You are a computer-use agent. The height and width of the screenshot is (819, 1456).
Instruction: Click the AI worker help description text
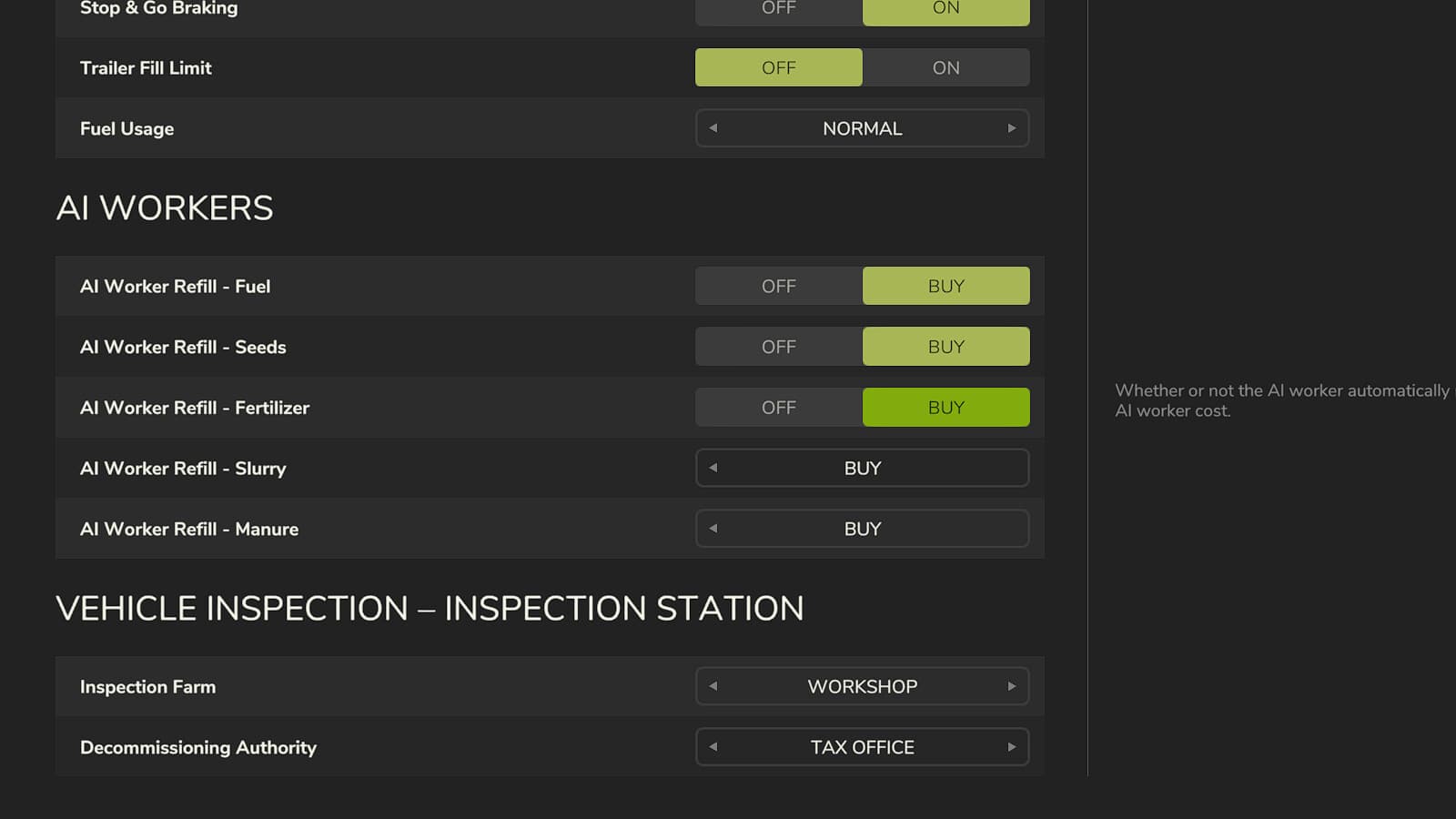tap(1285, 400)
